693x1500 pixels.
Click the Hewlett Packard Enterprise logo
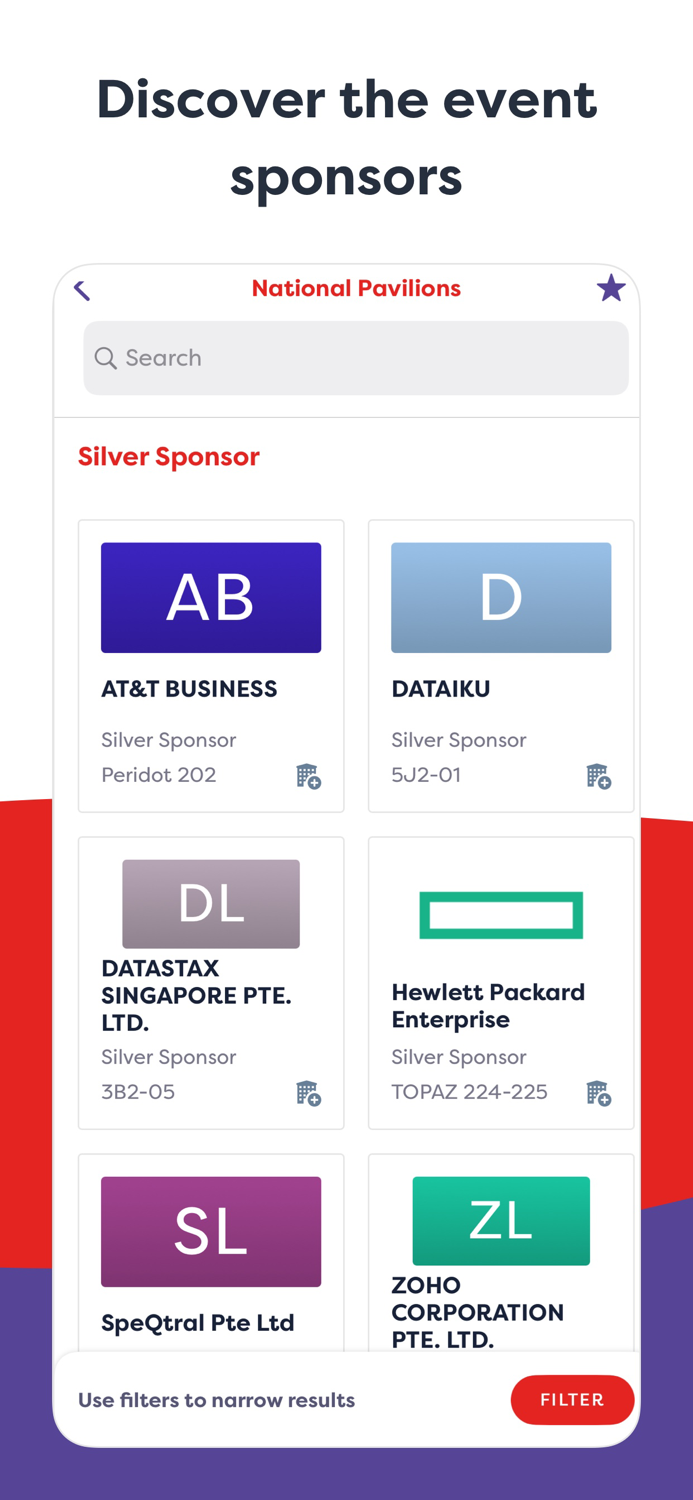tap(501, 914)
